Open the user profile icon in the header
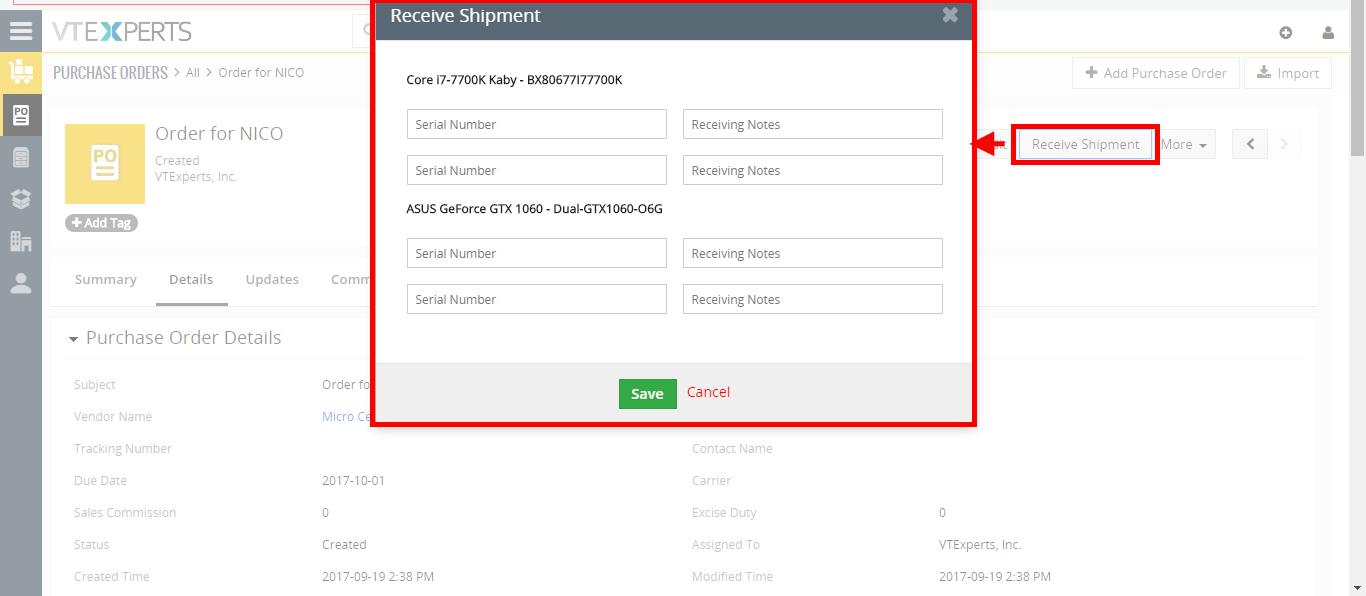Viewport: 1366px width, 596px height. 1328,32
